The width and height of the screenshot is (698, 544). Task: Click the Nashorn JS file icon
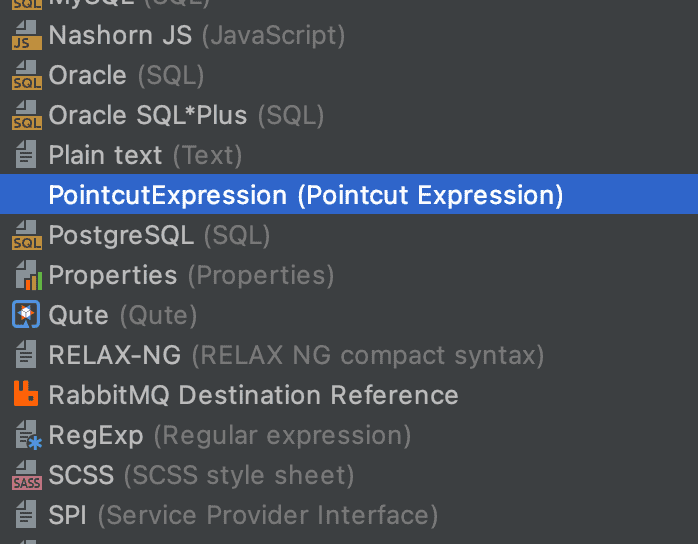tap(27, 35)
